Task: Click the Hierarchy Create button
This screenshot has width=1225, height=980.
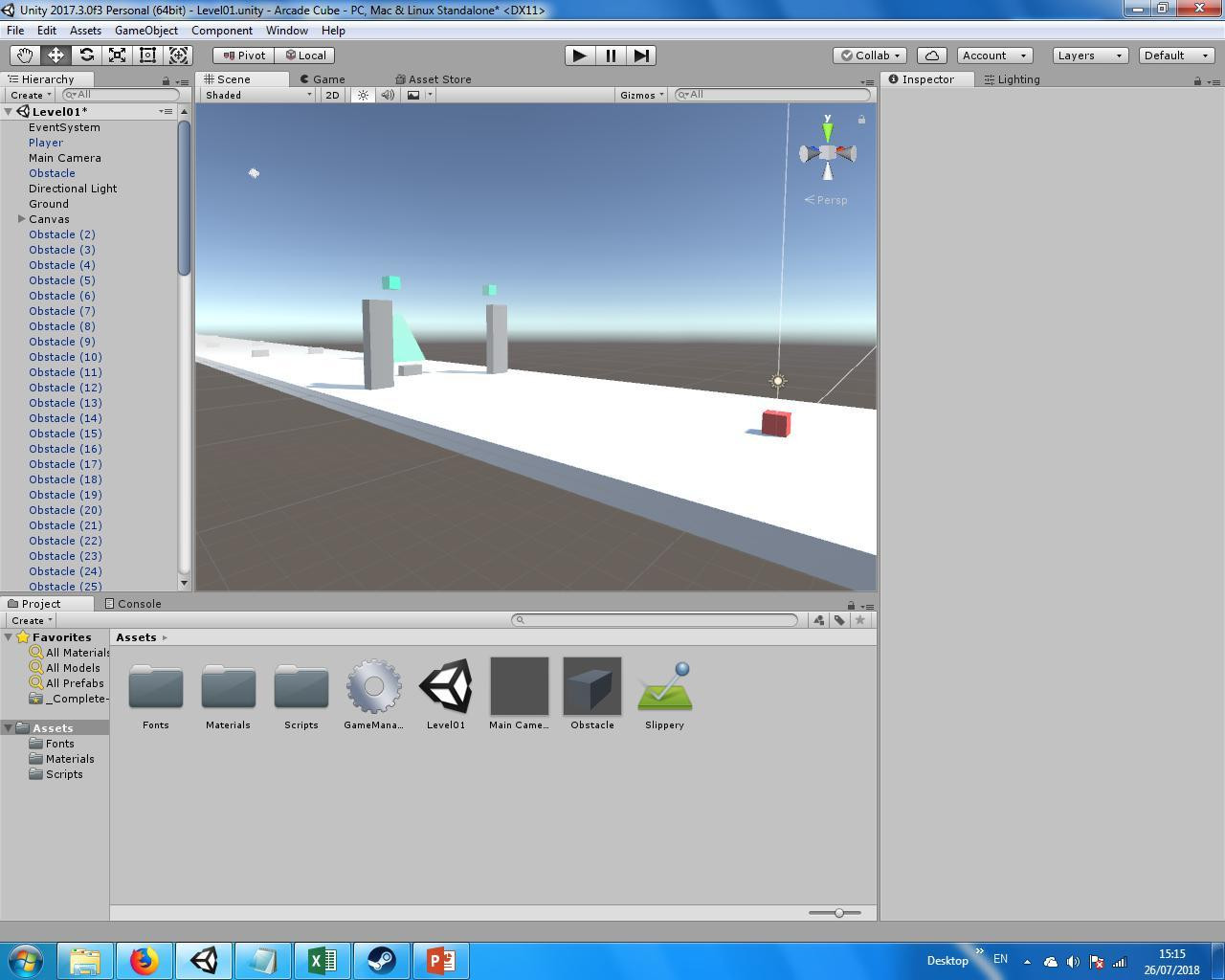Action: (29, 95)
